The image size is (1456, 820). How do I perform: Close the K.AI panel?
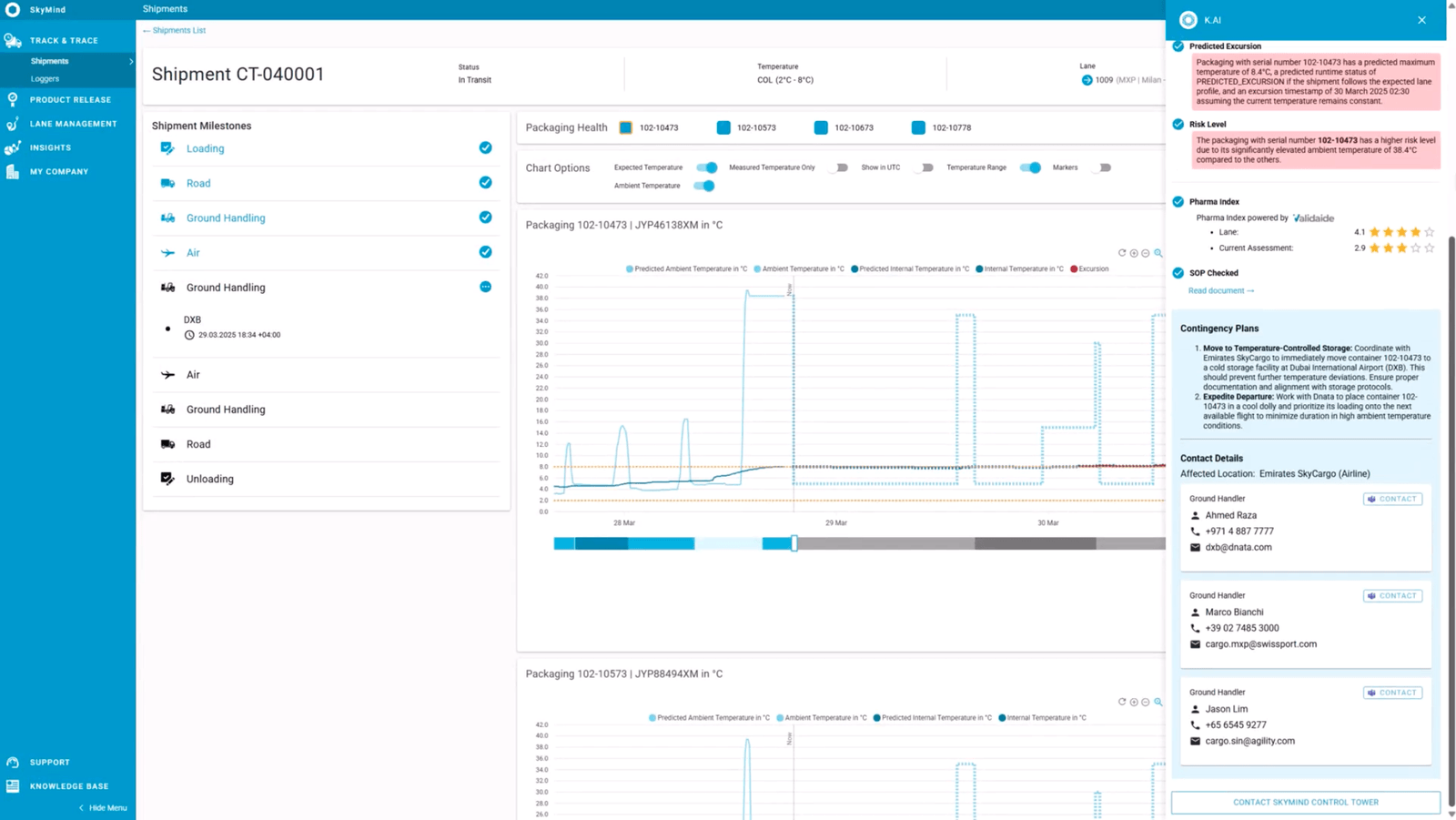tap(1421, 20)
